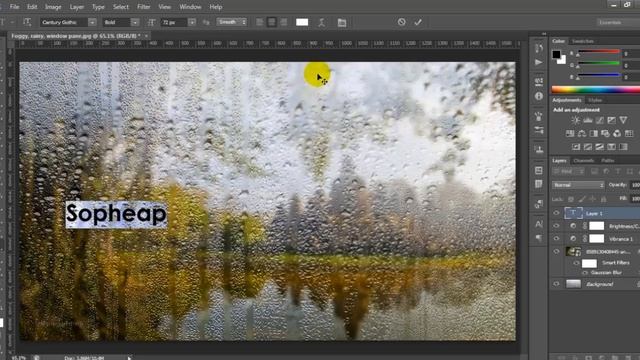This screenshot has height=360, width=640.
Task: Open the Layer menu
Action: click(x=77, y=7)
